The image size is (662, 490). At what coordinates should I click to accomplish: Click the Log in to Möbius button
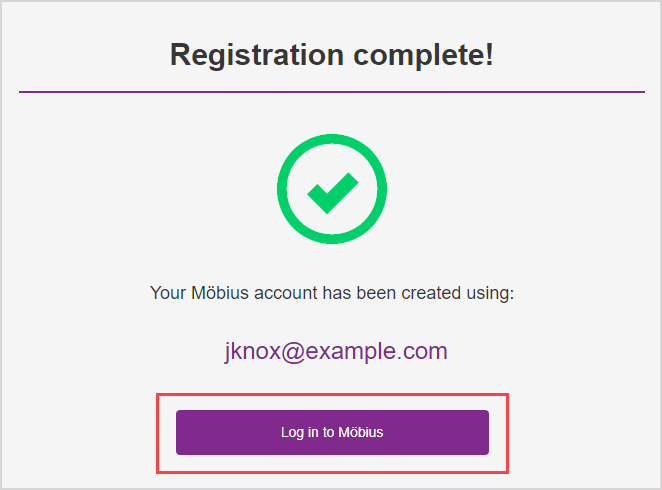point(332,432)
